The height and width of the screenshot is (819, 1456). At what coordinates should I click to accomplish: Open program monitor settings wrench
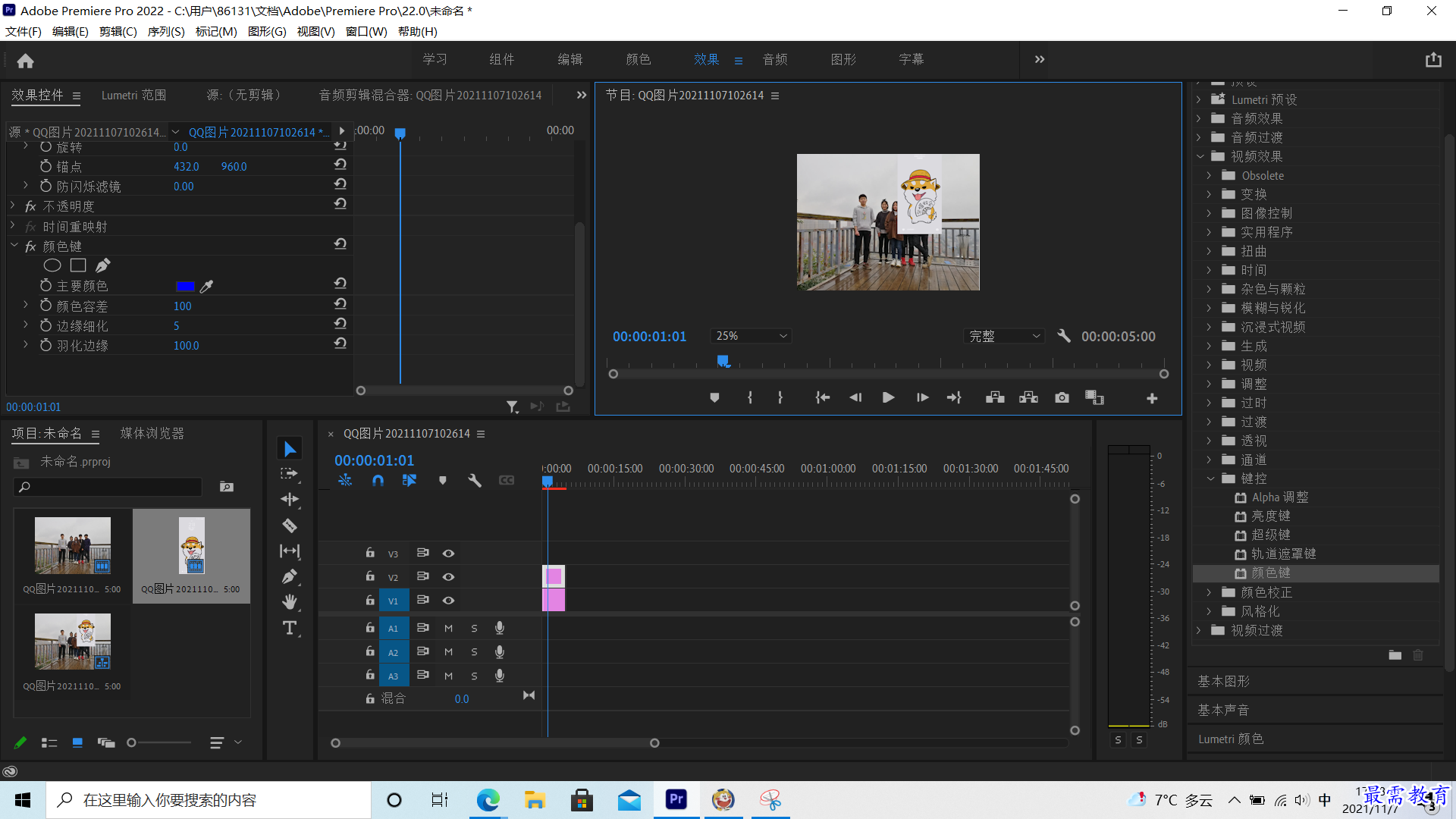tap(1064, 336)
